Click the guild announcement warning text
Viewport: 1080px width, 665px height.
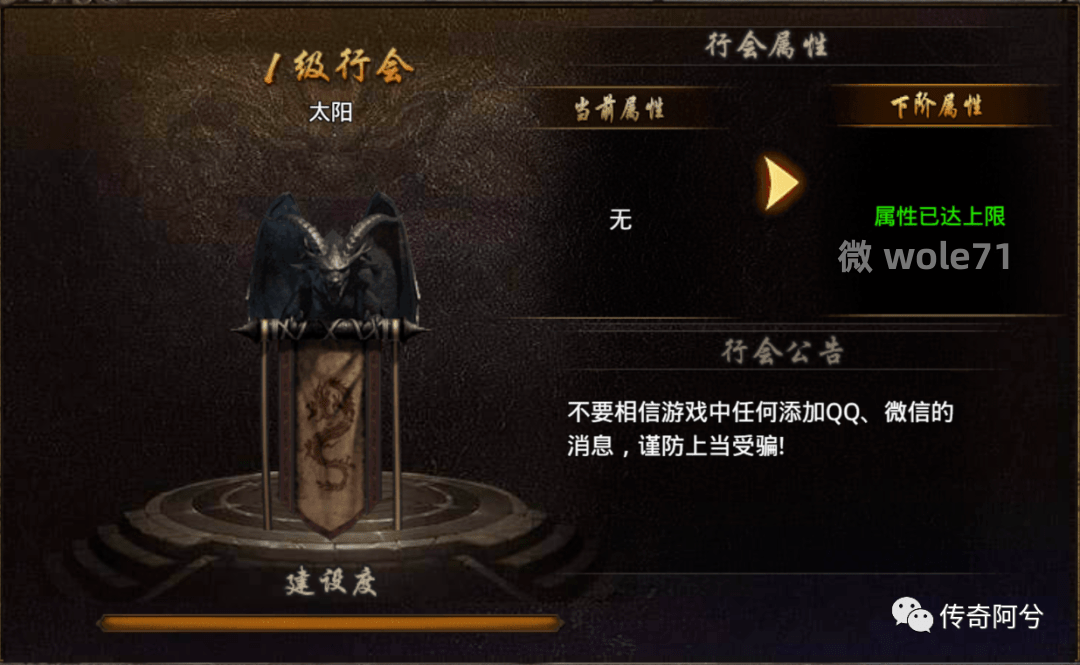click(760, 429)
